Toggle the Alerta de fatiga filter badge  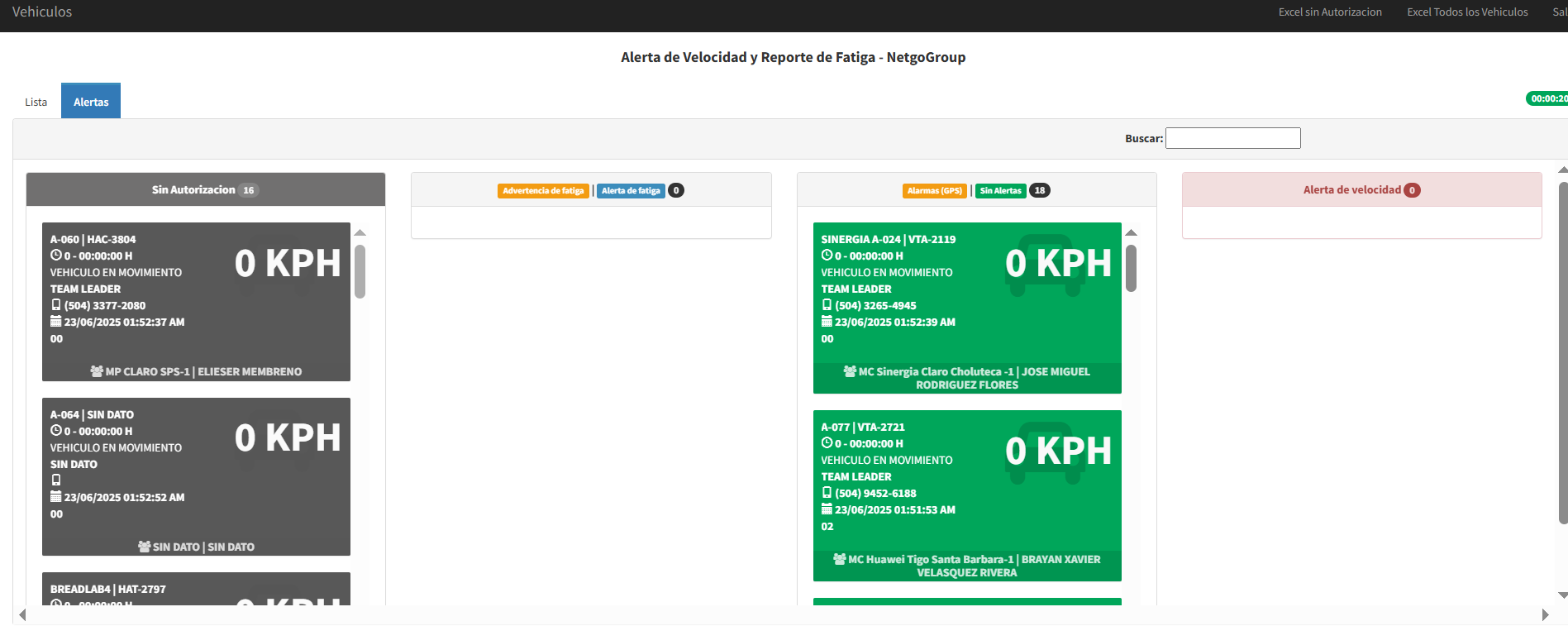[631, 191]
